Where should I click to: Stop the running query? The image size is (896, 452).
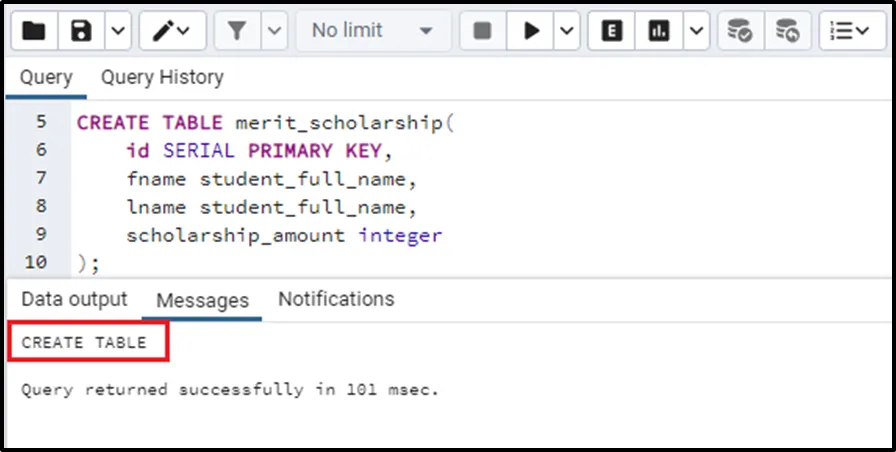pyautogui.click(x=482, y=31)
